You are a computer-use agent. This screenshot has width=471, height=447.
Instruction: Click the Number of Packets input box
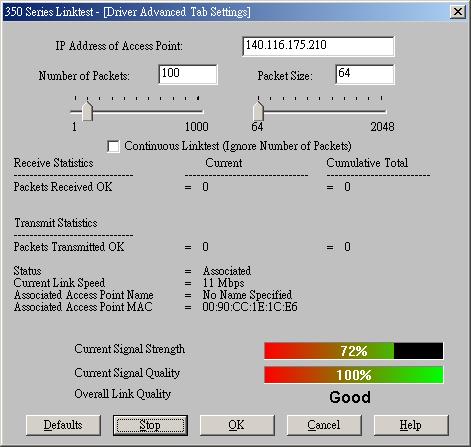click(x=188, y=74)
